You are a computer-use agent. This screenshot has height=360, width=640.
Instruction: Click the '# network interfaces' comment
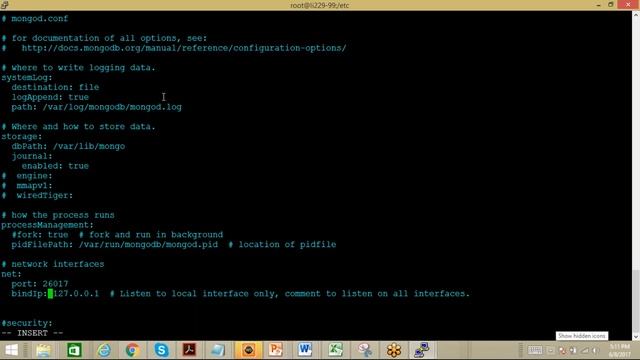(53, 264)
